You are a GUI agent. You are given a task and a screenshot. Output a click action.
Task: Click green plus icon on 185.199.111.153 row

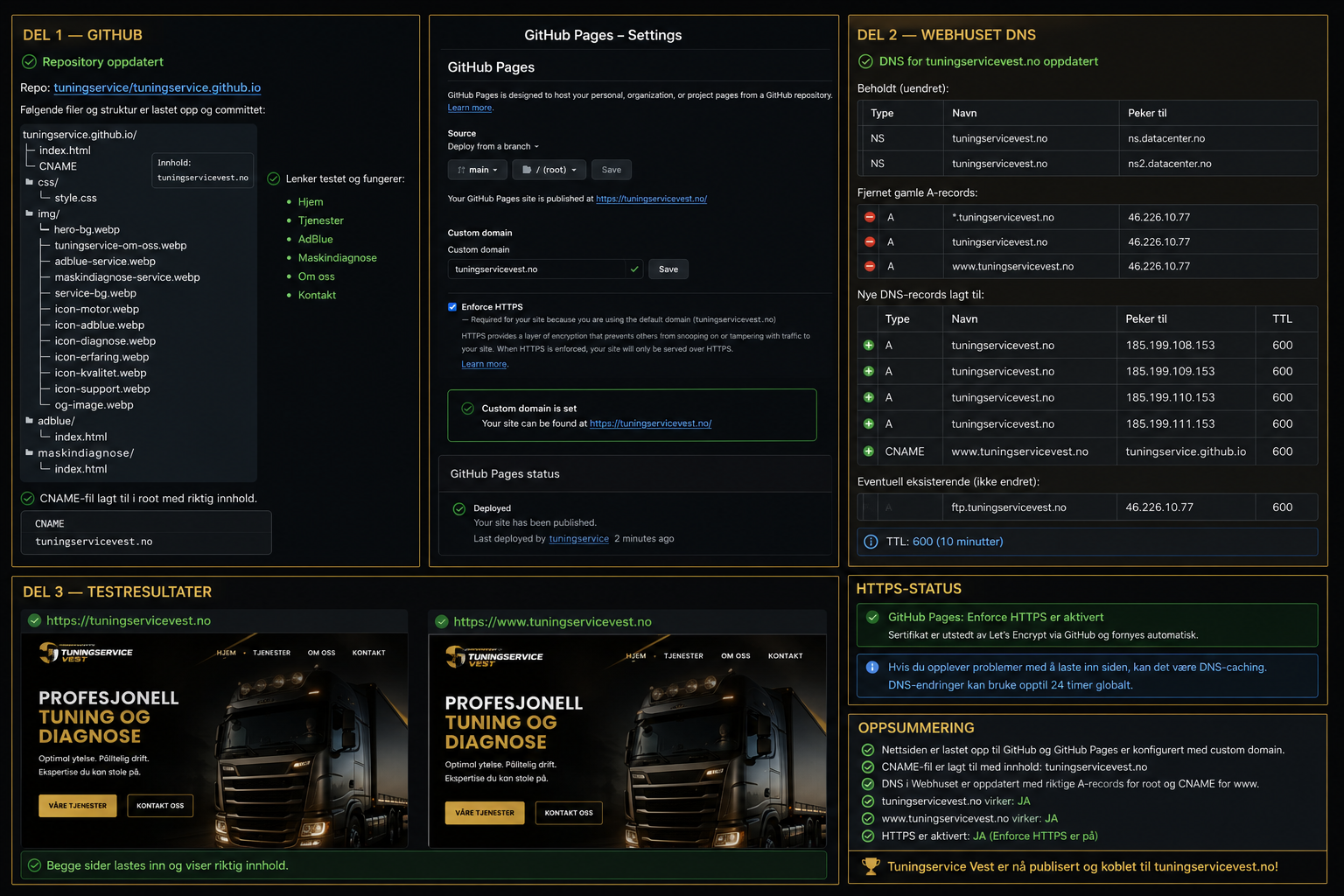click(x=869, y=423)
